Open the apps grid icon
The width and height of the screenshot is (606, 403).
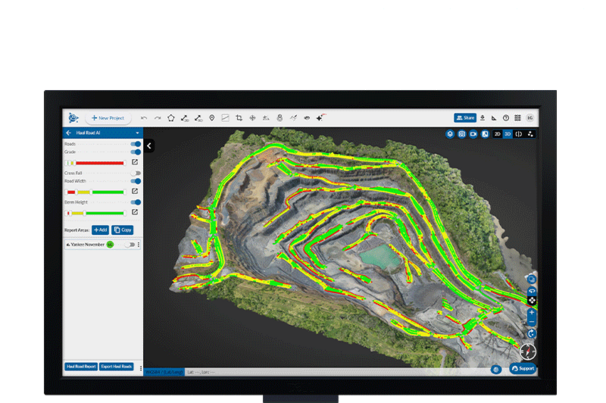tap(517, 118)
